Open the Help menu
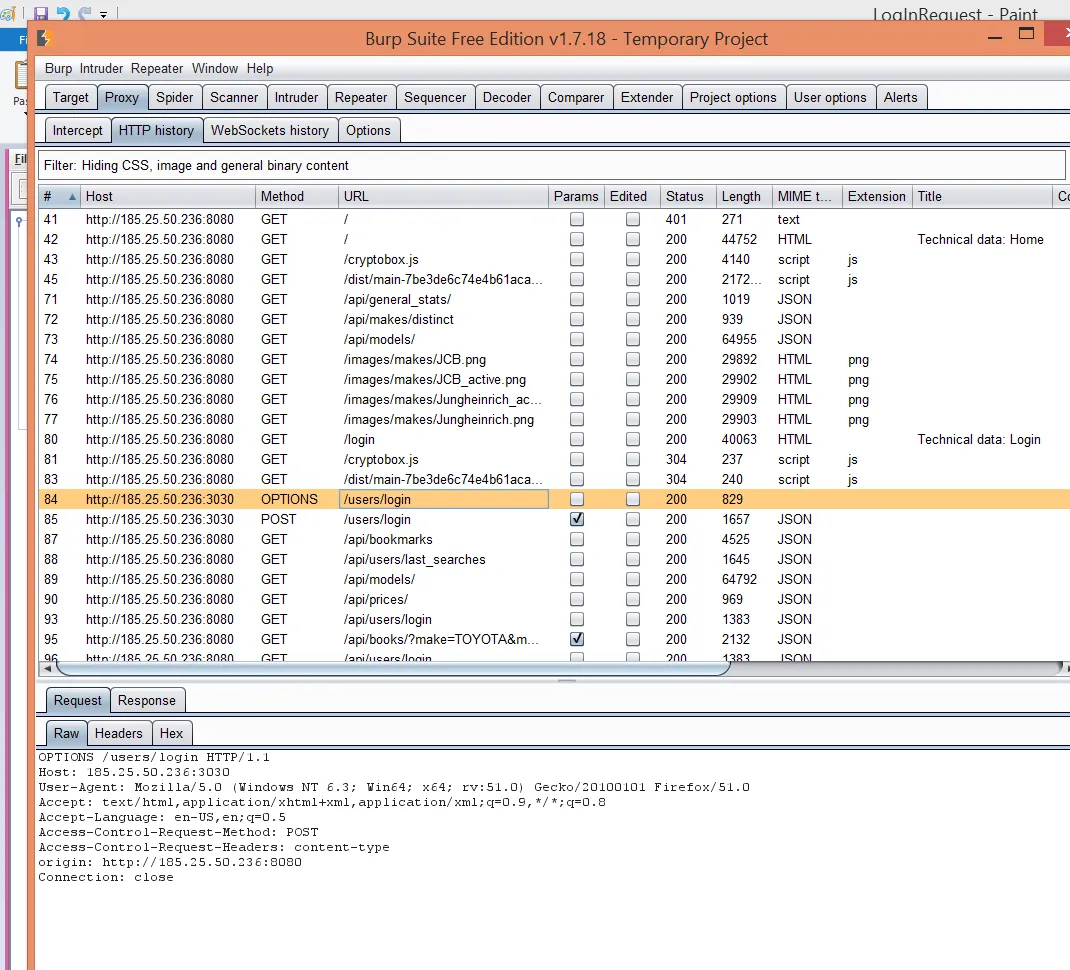The image size is (1070, 970). pos(260,68)
